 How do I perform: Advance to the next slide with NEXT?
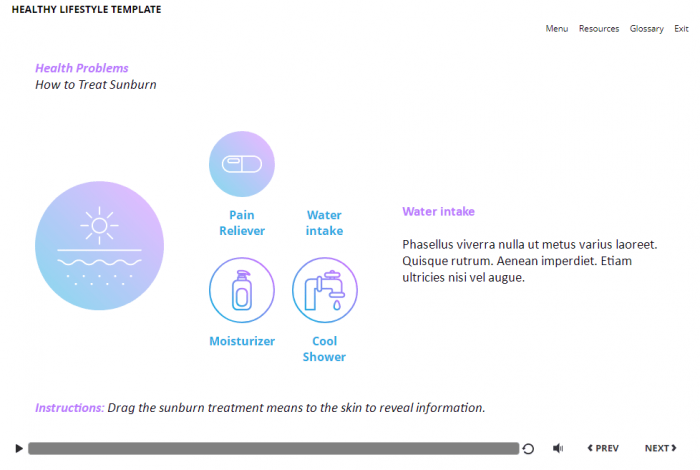(x=660, y=449)
